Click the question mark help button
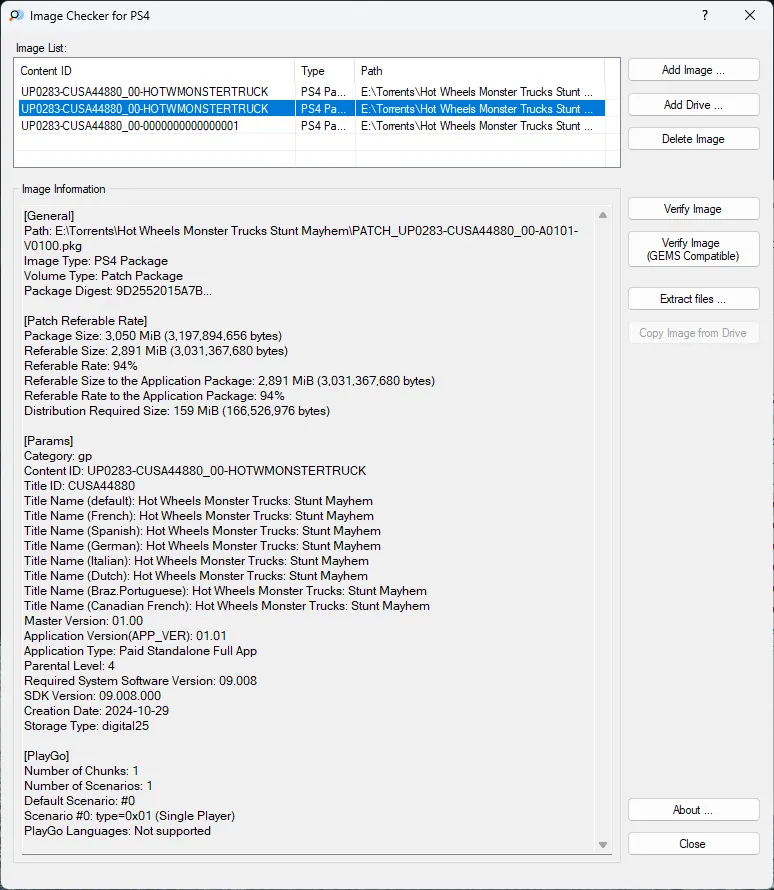Viewport: 774px width, 890px height. pos(705,15)
